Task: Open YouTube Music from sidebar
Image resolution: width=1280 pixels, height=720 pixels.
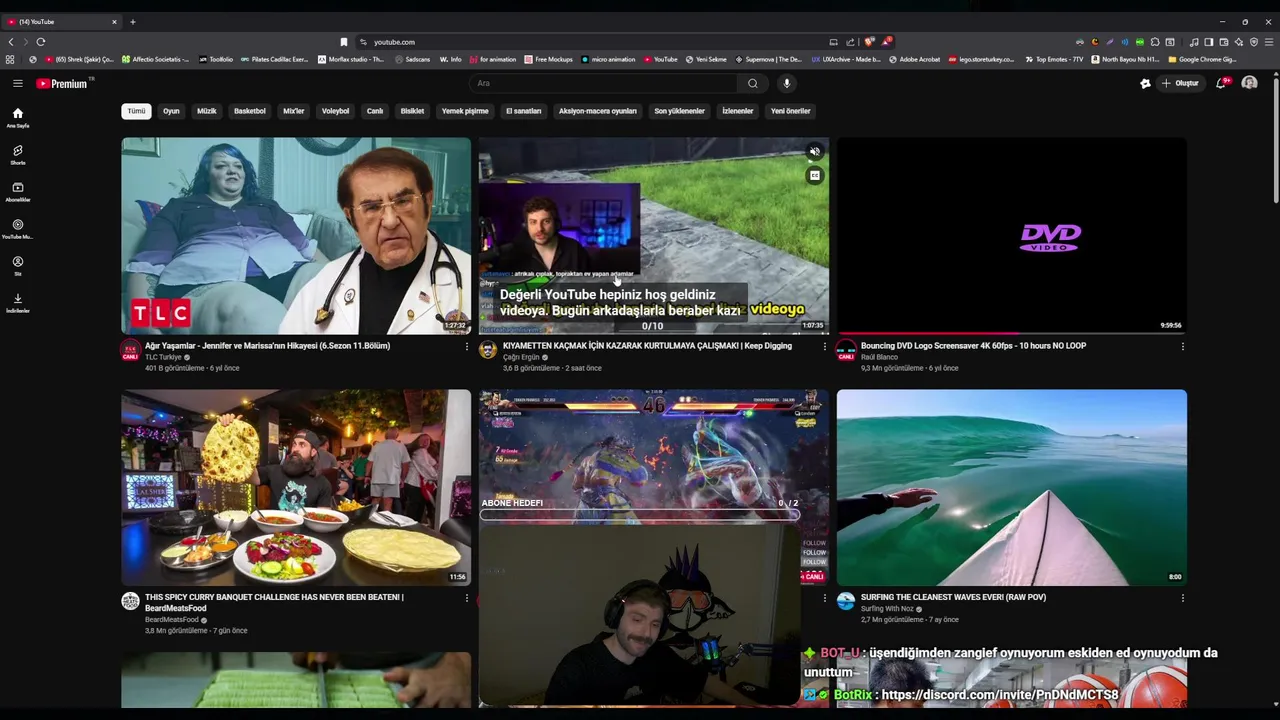Action: (x=18, y=229)
